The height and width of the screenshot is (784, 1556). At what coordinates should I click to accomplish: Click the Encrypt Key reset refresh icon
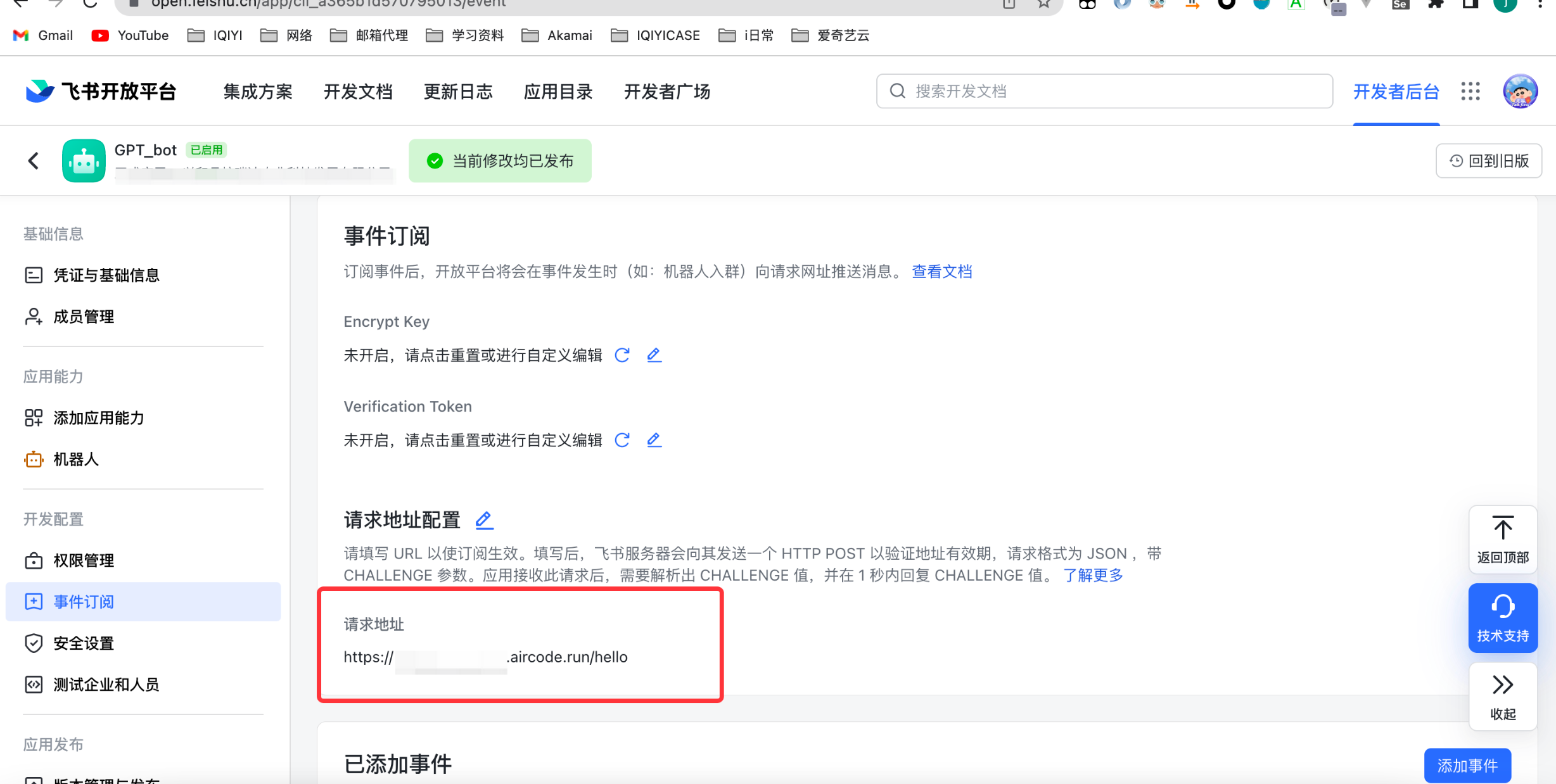tap(622, 355)
